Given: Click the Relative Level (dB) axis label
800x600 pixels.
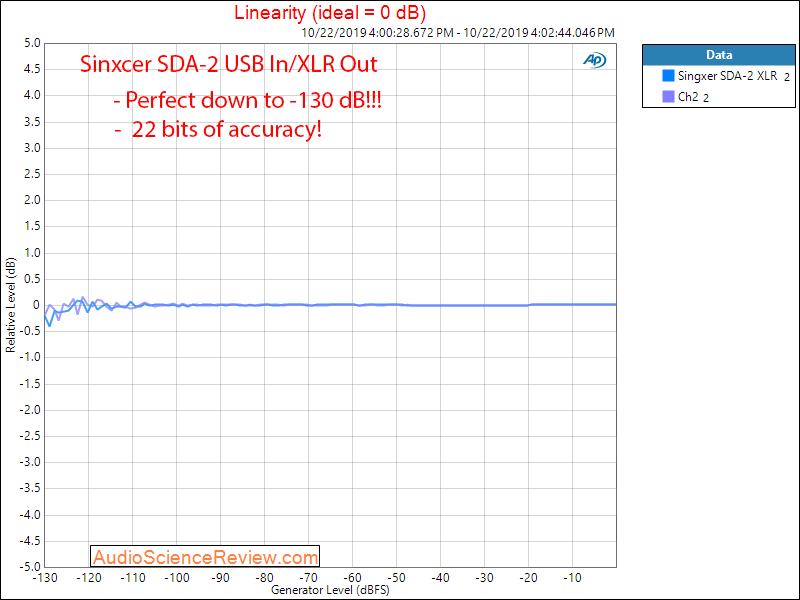Looking at the screenshot, I should click(x=11, y=305).
